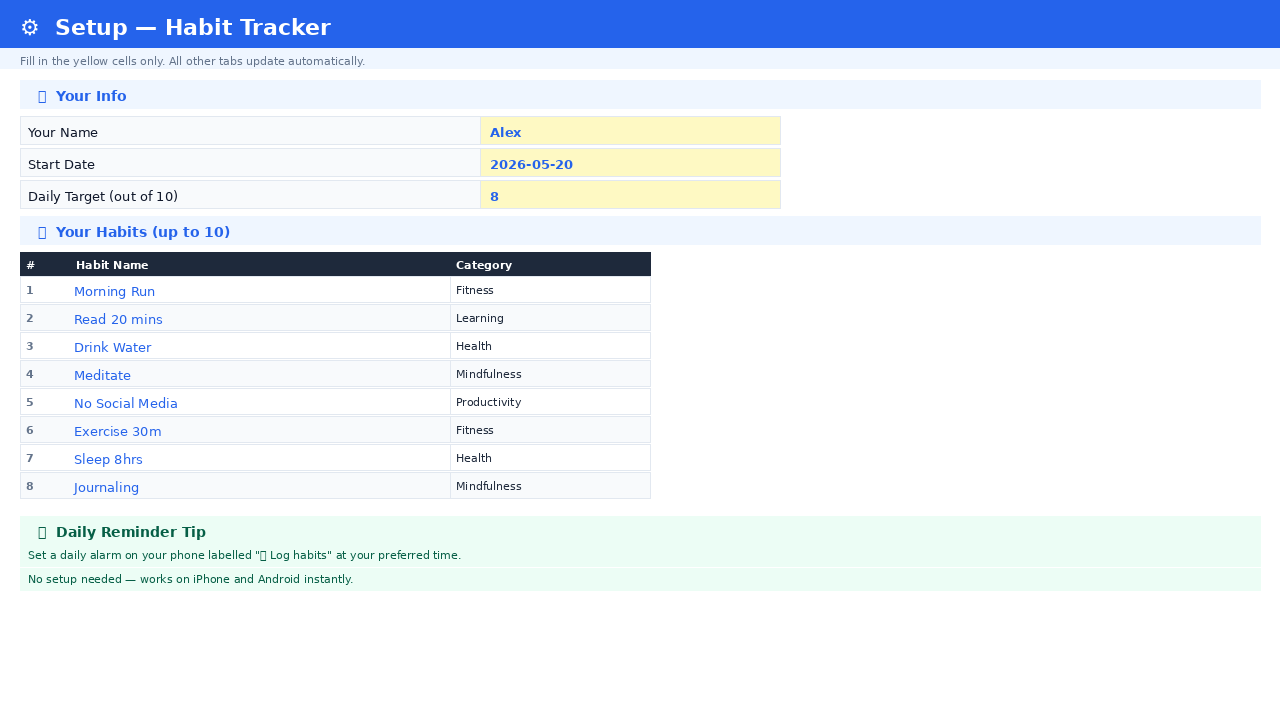Click row number 5 in habits table

[x=30, y=402]
